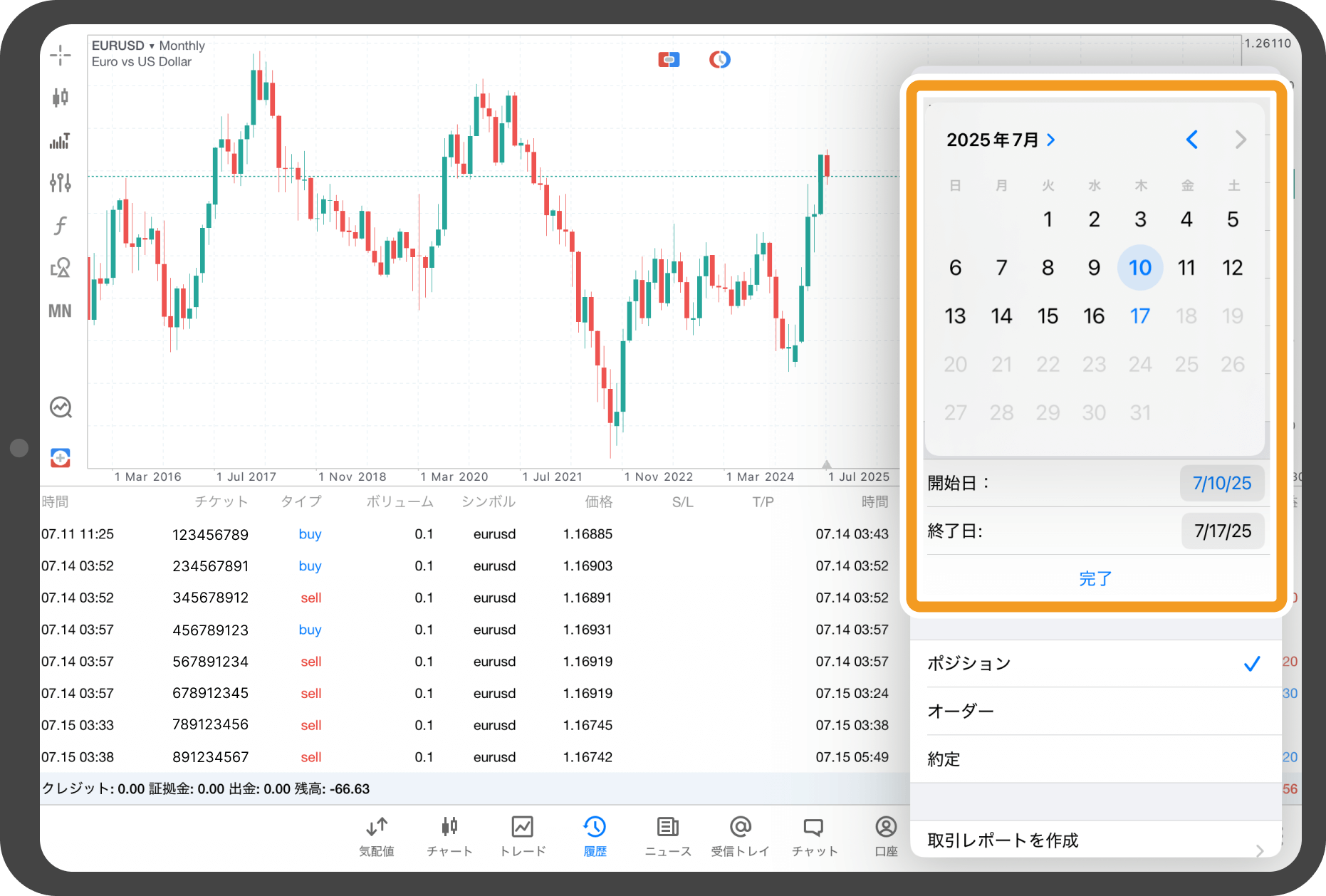This screenshot has height=896, width=1326.
Task: Switch to the トレード tab
Action: tap(522, 835)
